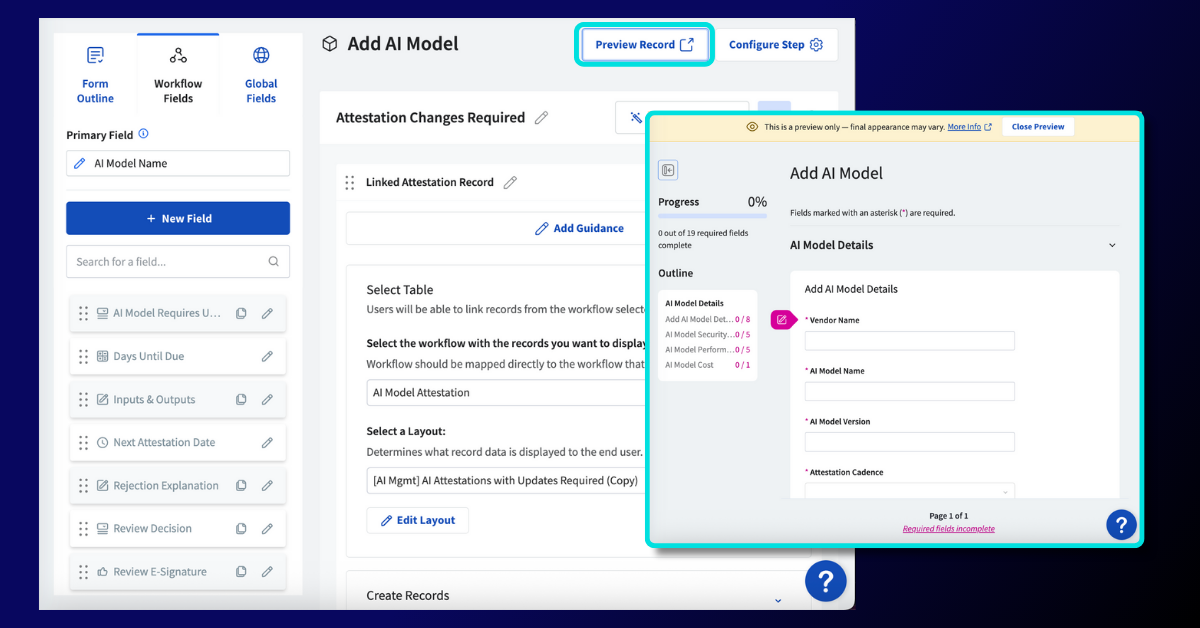1200x628 pixels.
Task: Open Add AI Model Det… outline item
Action: (x=707, y=319)
